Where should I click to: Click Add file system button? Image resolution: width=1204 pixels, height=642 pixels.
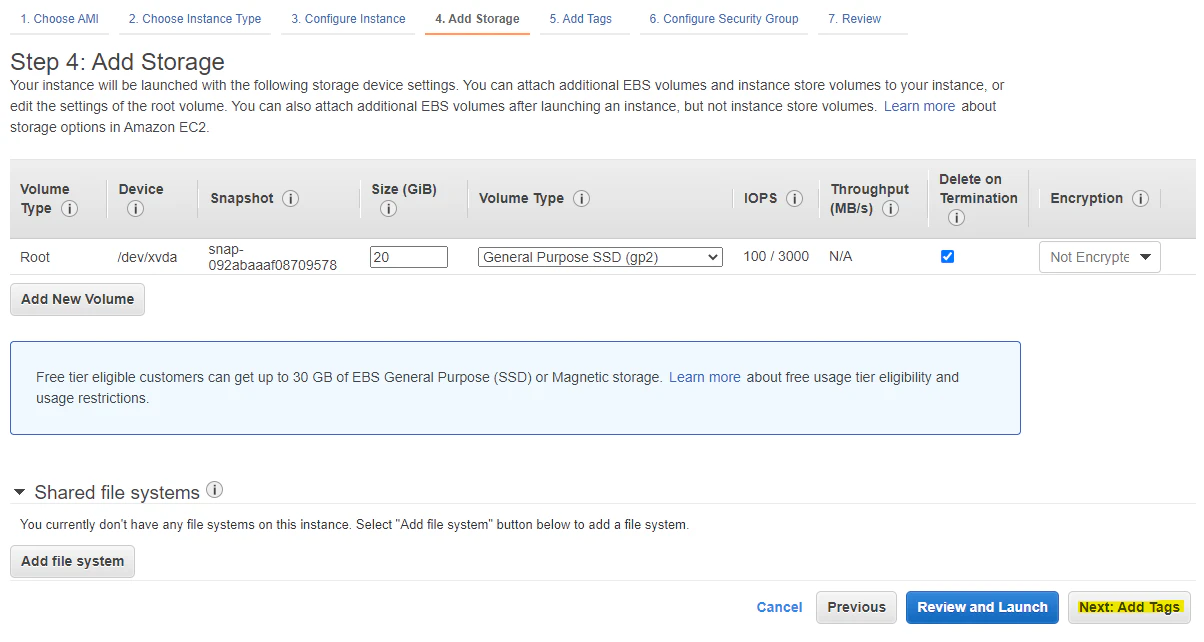[72, 561]
